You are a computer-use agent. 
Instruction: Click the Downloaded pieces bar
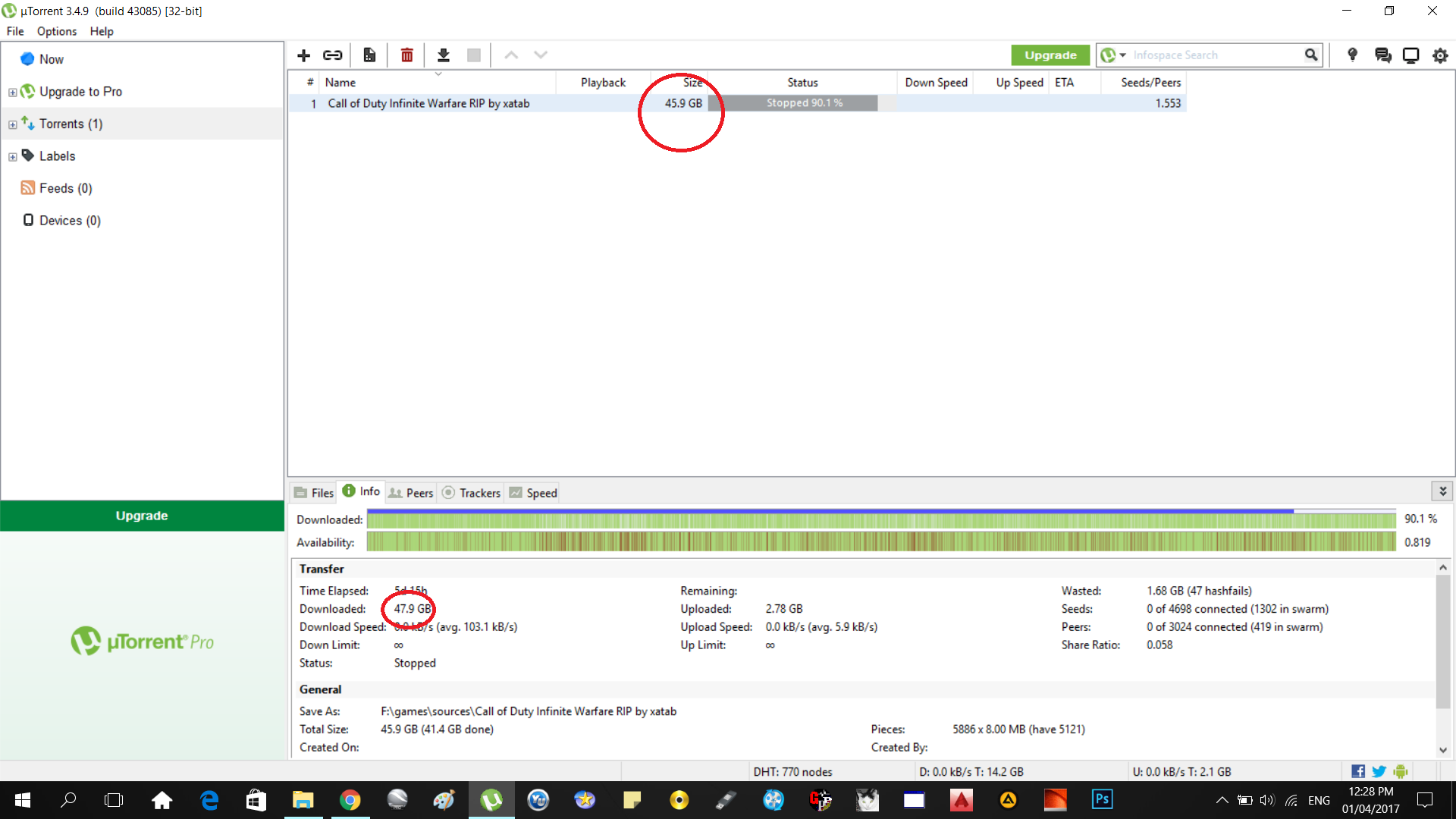coord(881,519)
